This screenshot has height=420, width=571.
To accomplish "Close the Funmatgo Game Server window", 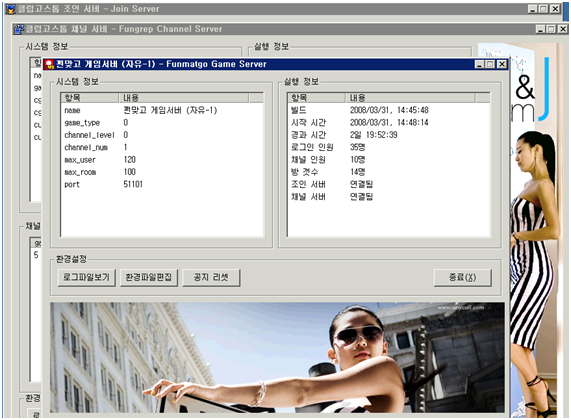I will [x=502, y=64].
